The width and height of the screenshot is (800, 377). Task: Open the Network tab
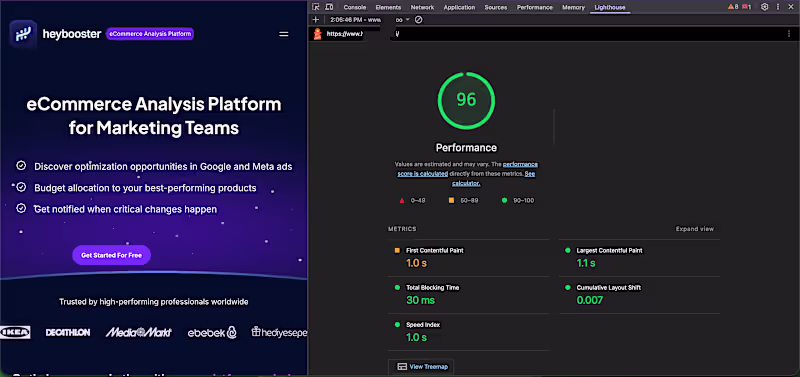point(422,7)
